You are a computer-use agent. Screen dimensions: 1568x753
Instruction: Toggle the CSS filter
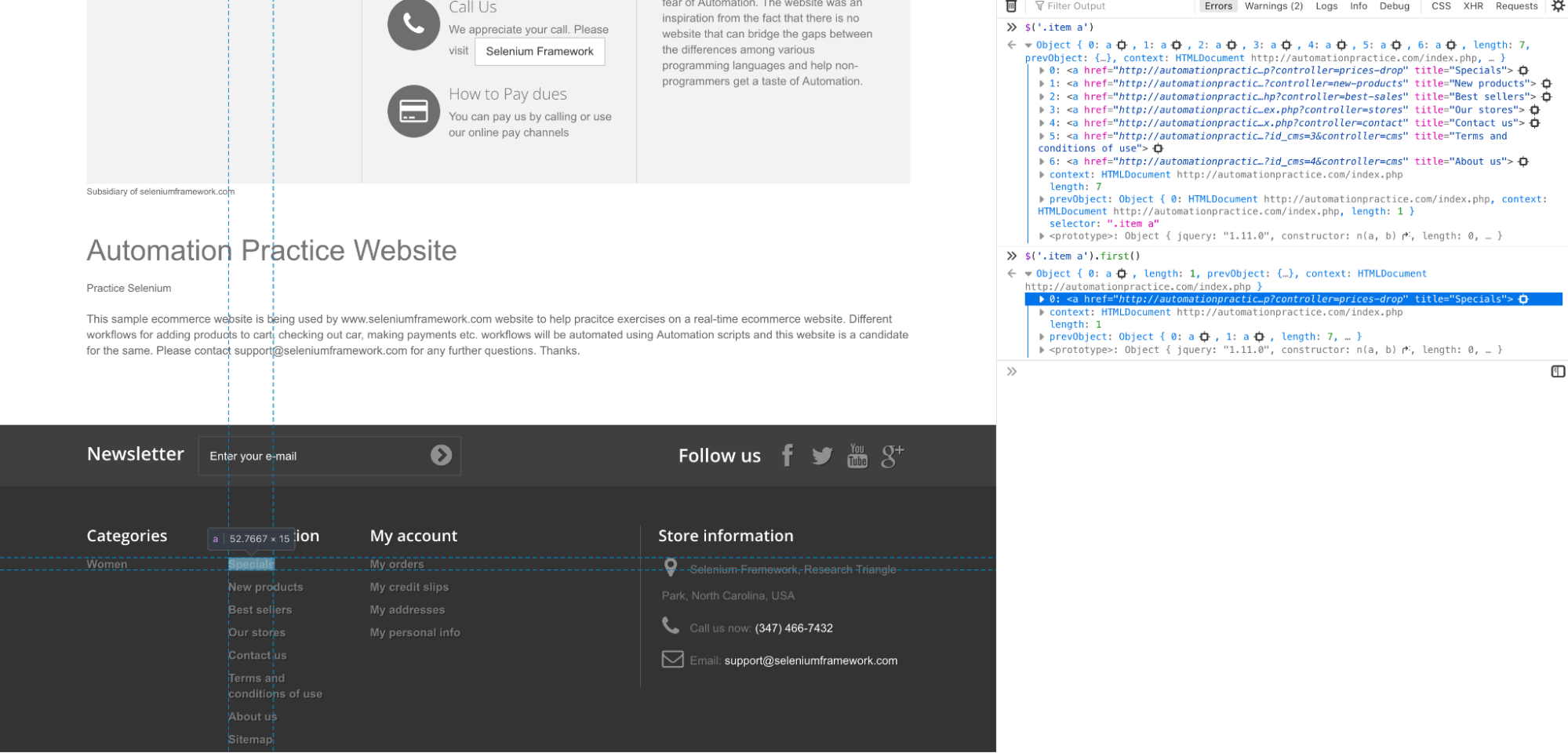click(x=1441, y=6)
